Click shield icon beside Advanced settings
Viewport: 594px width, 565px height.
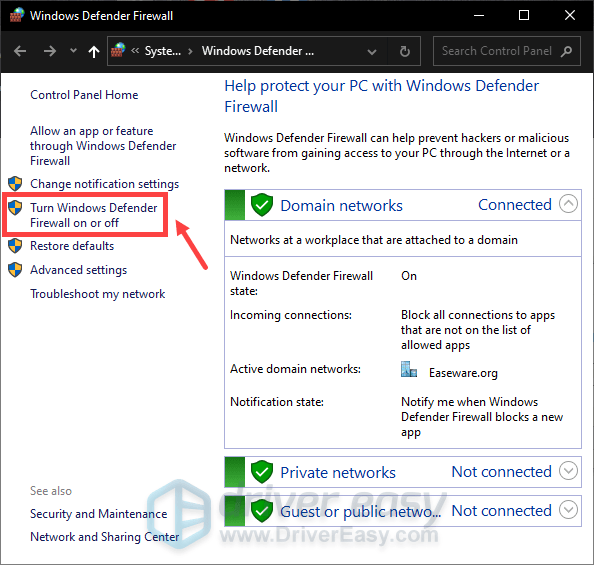(15, 270)
